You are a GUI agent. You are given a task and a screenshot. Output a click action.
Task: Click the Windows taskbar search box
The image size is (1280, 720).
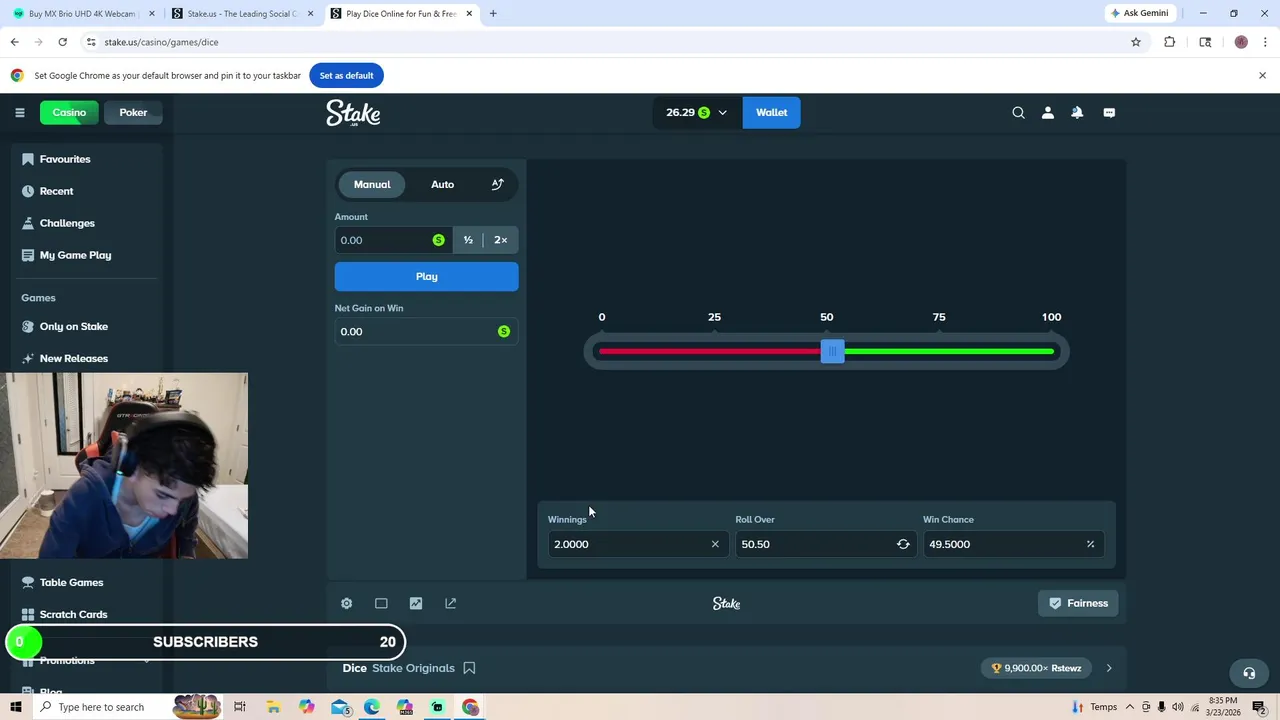(101, 707)
